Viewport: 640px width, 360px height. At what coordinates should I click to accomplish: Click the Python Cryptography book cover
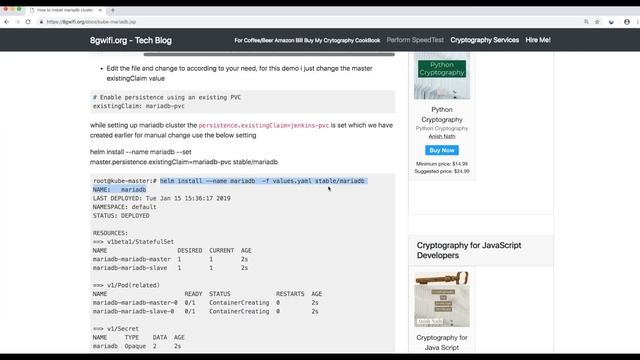[442, 76]
